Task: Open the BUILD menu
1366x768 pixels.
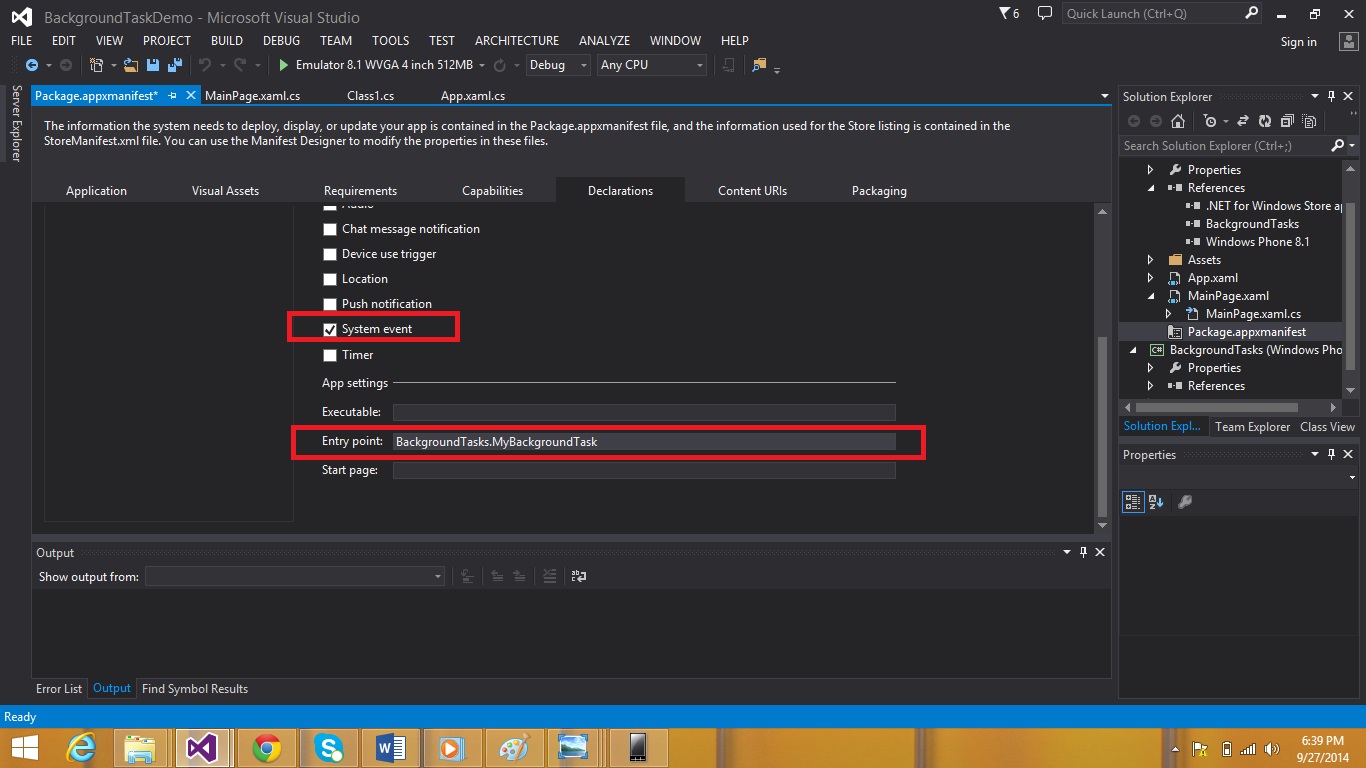Action: pyautogui.click(x=227, y=41)
